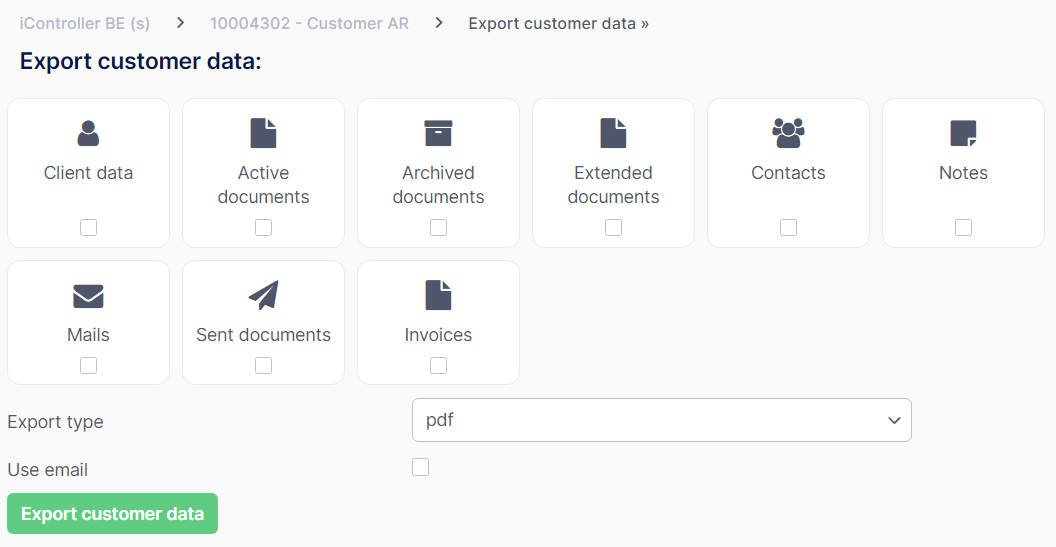Click the Client data person icon
This screenshot has height=547, width=1056.
(x=88, y=133)
